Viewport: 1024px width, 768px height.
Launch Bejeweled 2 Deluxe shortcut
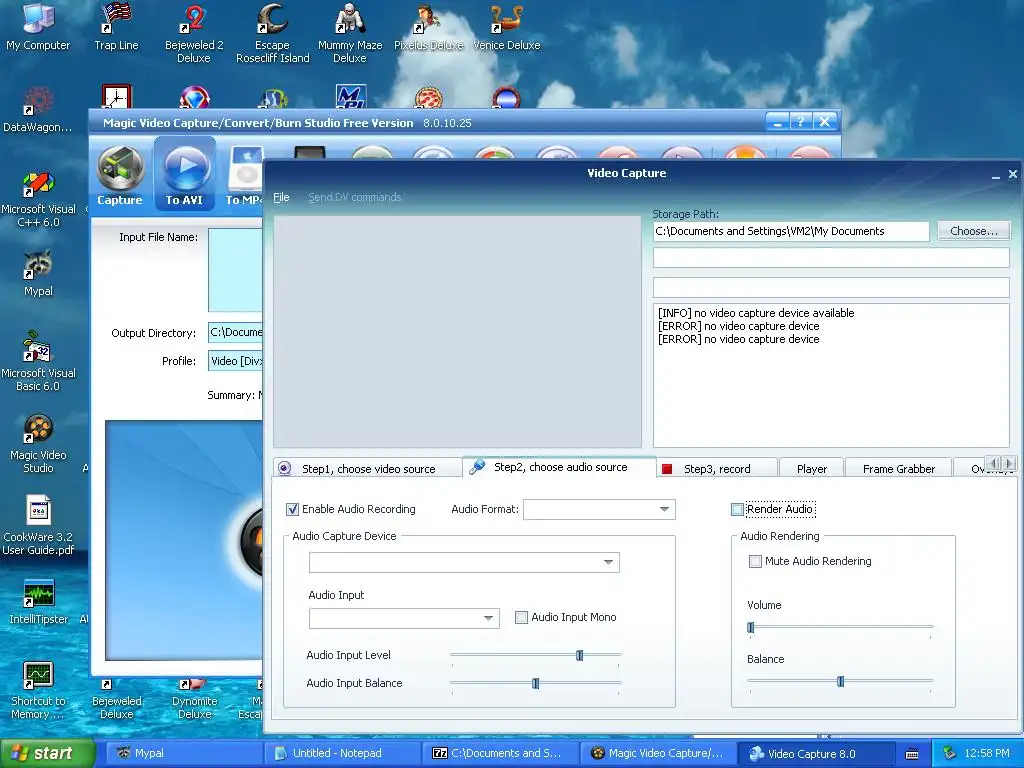tap(194, 33)
